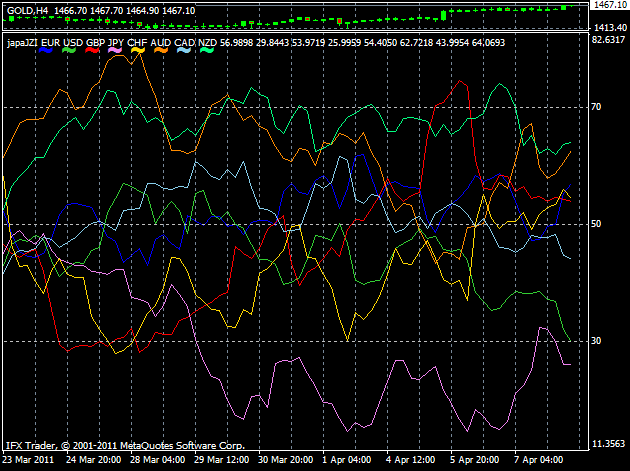Click the CAD legend label
The image size is (630, 471).
click(184, 43)
